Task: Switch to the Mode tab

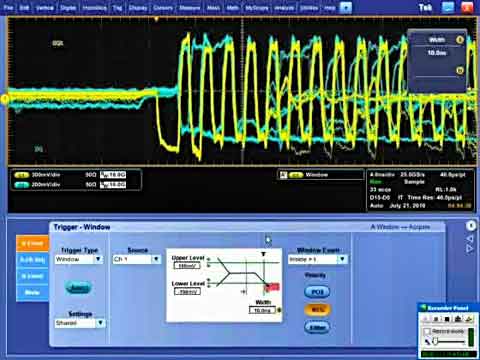Action: 32,293
